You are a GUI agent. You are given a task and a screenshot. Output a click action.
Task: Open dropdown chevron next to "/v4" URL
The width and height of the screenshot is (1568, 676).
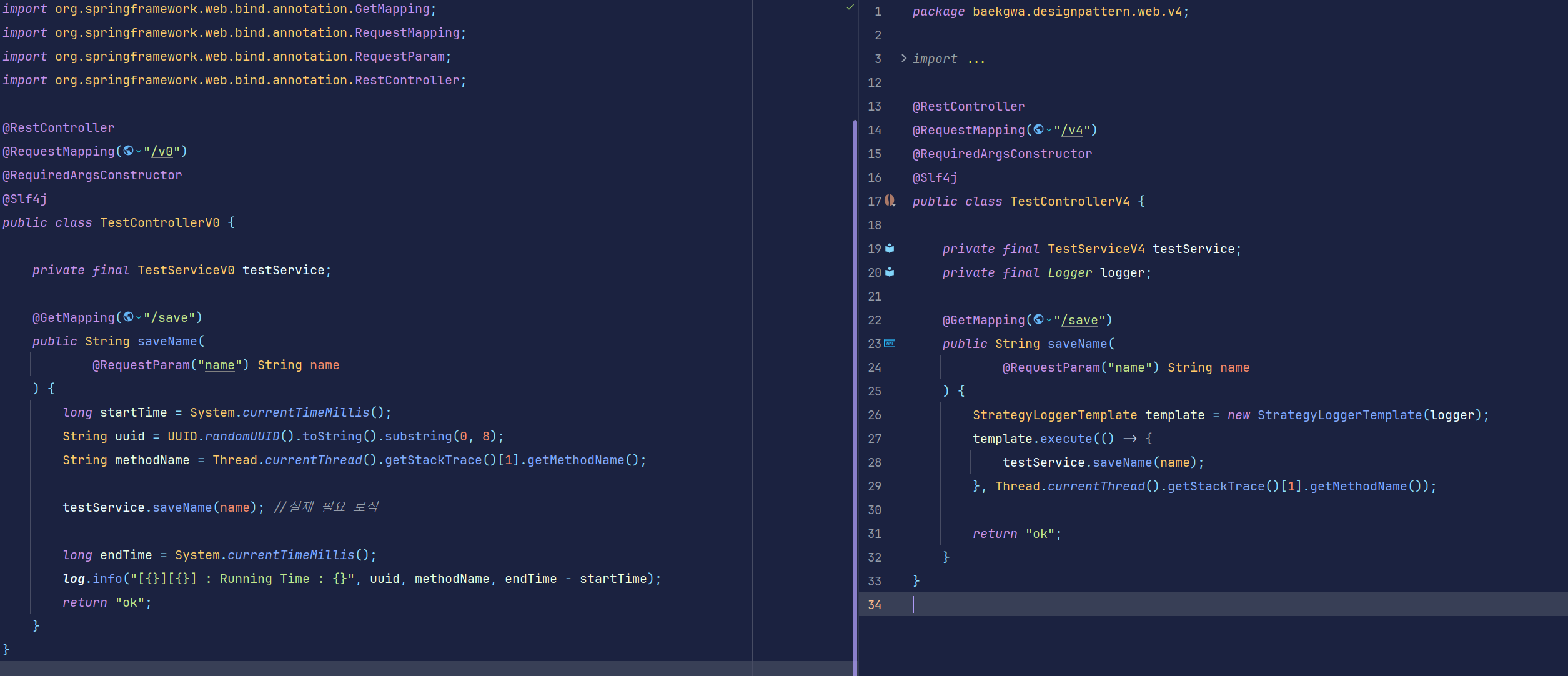[x=1049, y=130]
